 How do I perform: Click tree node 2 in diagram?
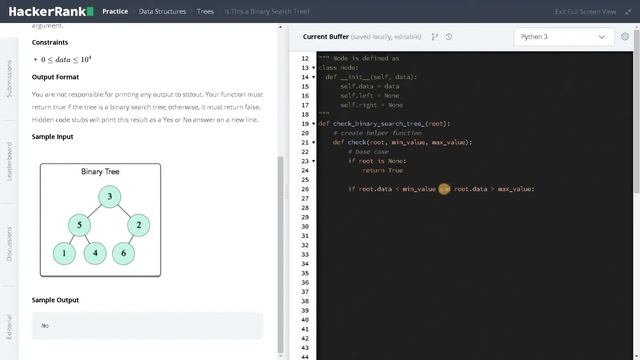click(x=139, y=225)
